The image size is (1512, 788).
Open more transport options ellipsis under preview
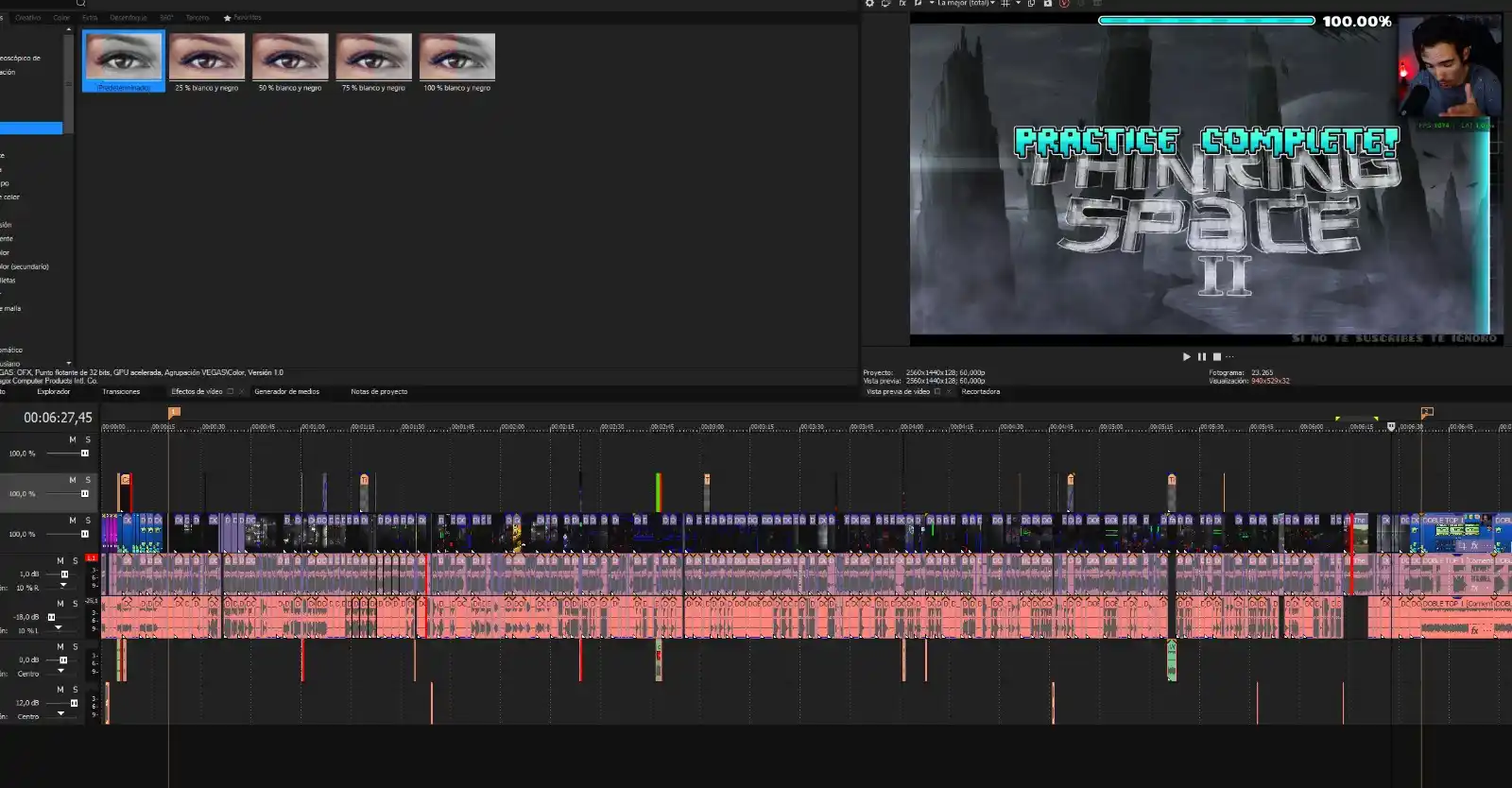coord(1229,356)
